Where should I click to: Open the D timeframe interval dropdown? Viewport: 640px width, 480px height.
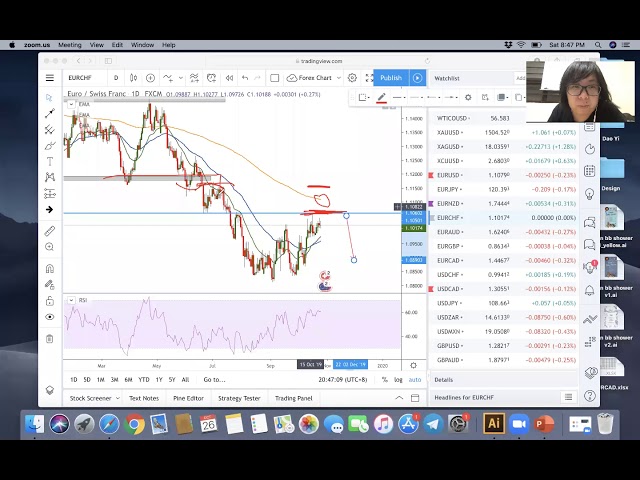click(116, 78)
